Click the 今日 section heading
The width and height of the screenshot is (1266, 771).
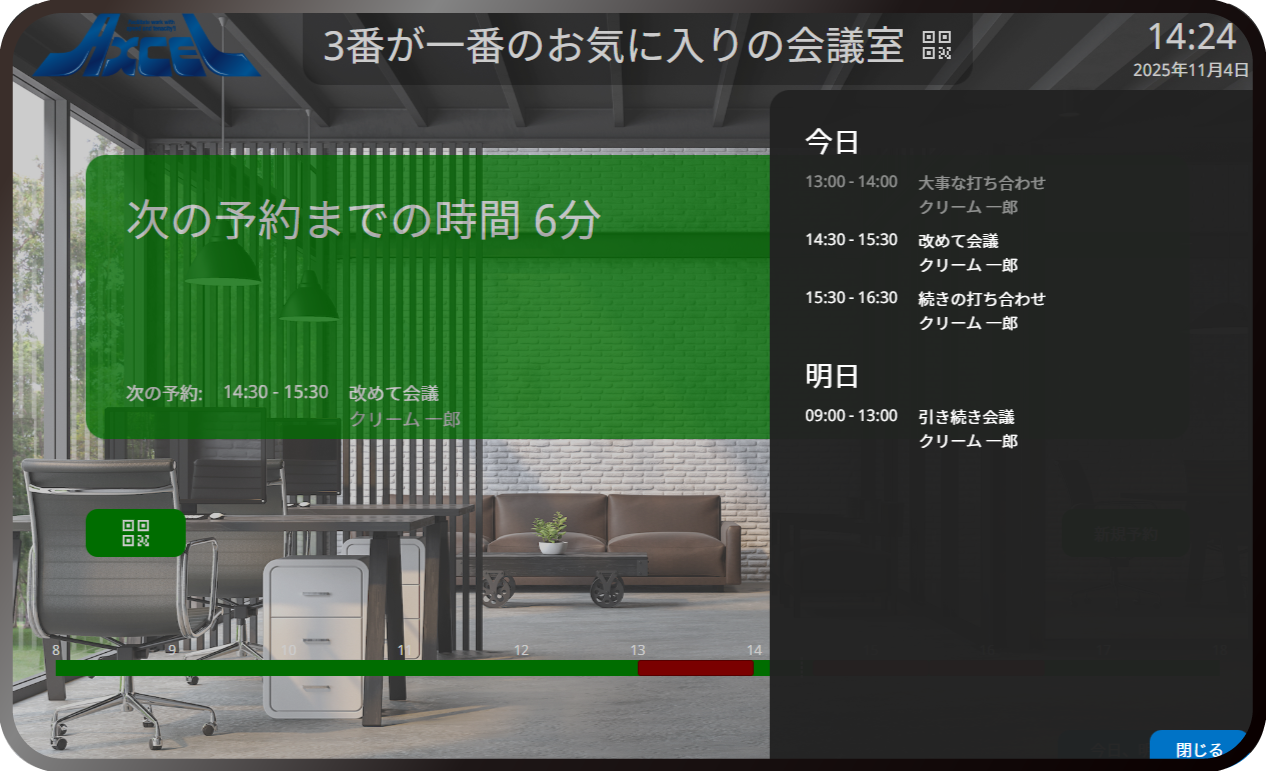tap(832, 142)
